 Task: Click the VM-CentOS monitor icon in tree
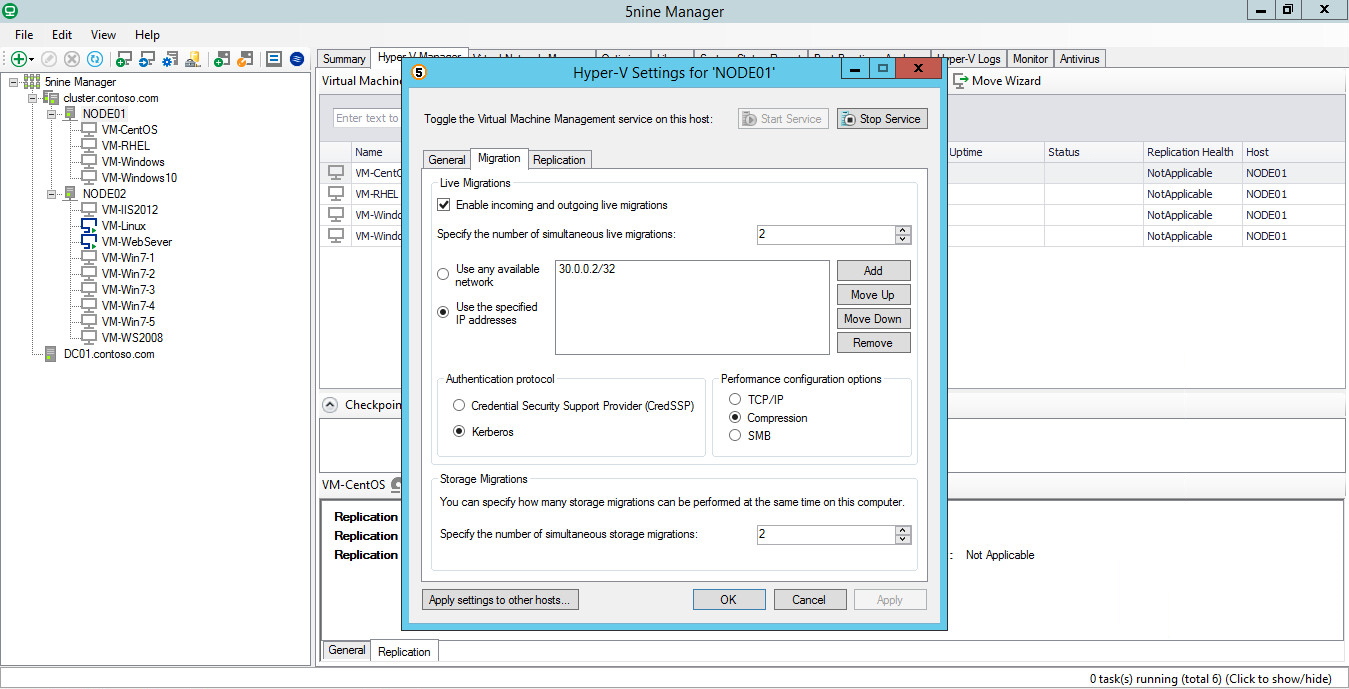click(x=89, y=130)
